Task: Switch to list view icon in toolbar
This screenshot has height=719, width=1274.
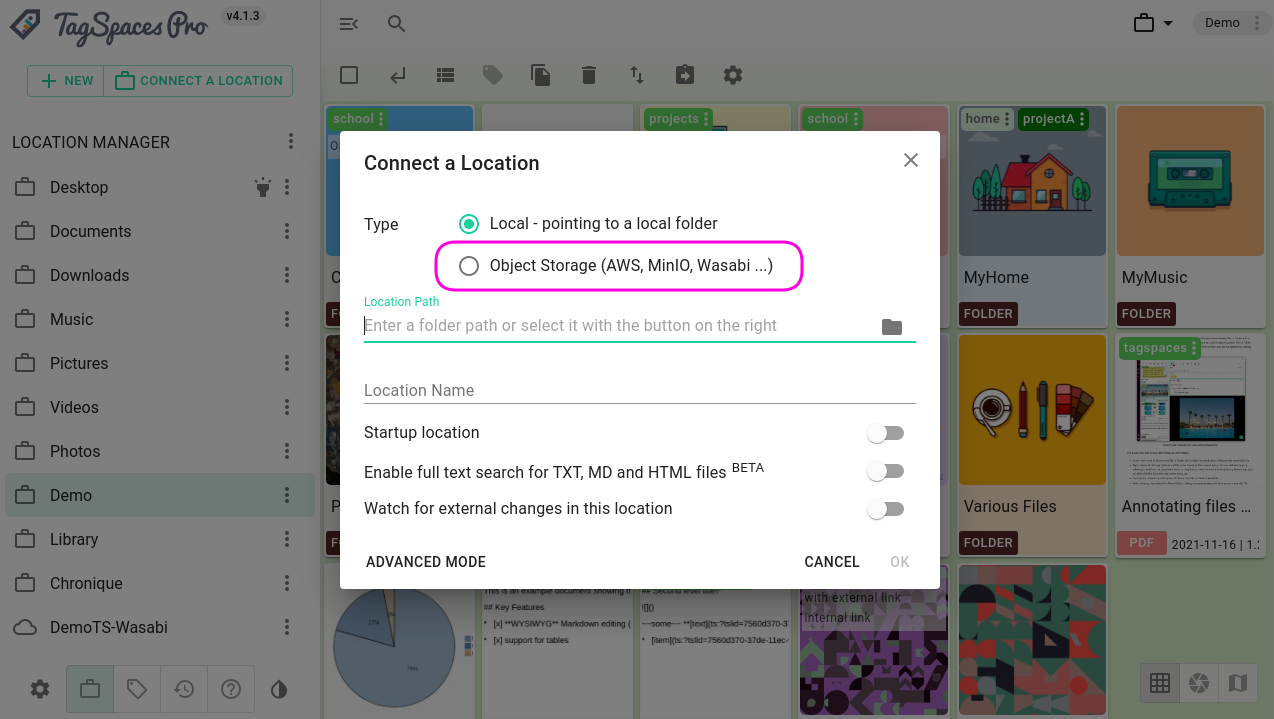Action: coord(445,75)
